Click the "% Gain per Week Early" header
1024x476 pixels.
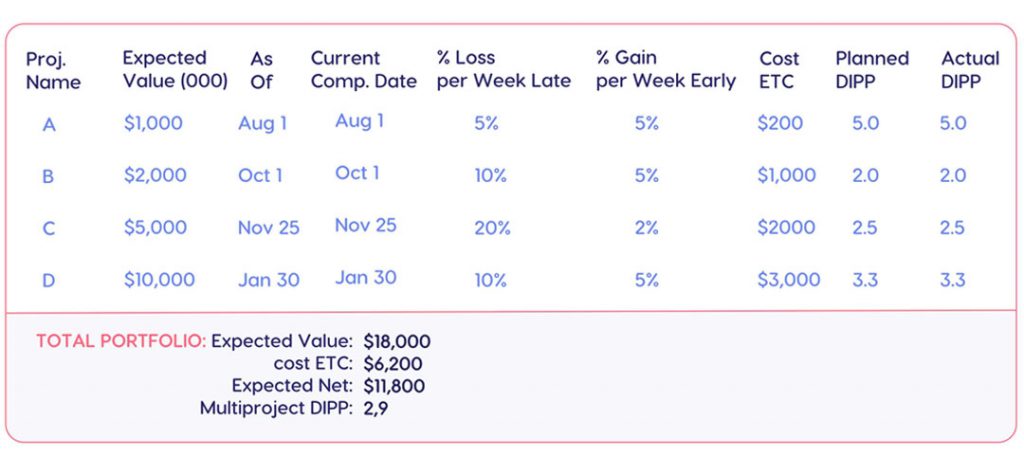665,70
